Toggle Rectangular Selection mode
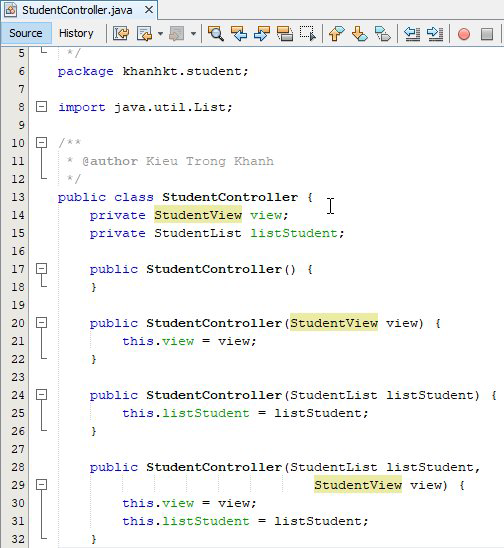Viewport: 504px width, 548px height. tap(308, 34)
